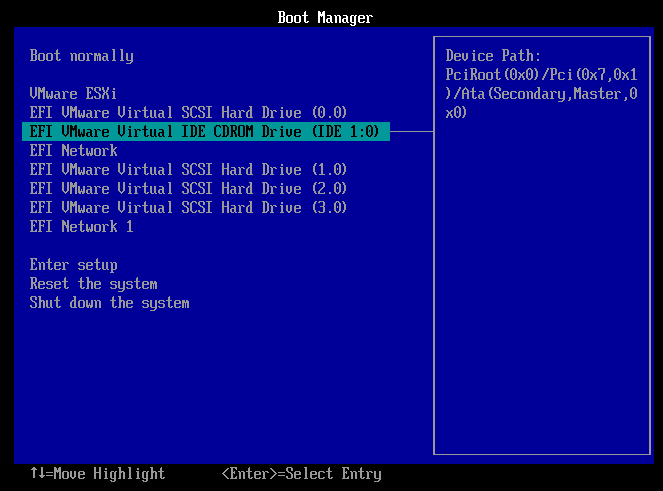Select EFI VMware Virtual SCSI Hard Drive (2.0)
The width and height of the screenshot is (663, 491).
(188, 189)
